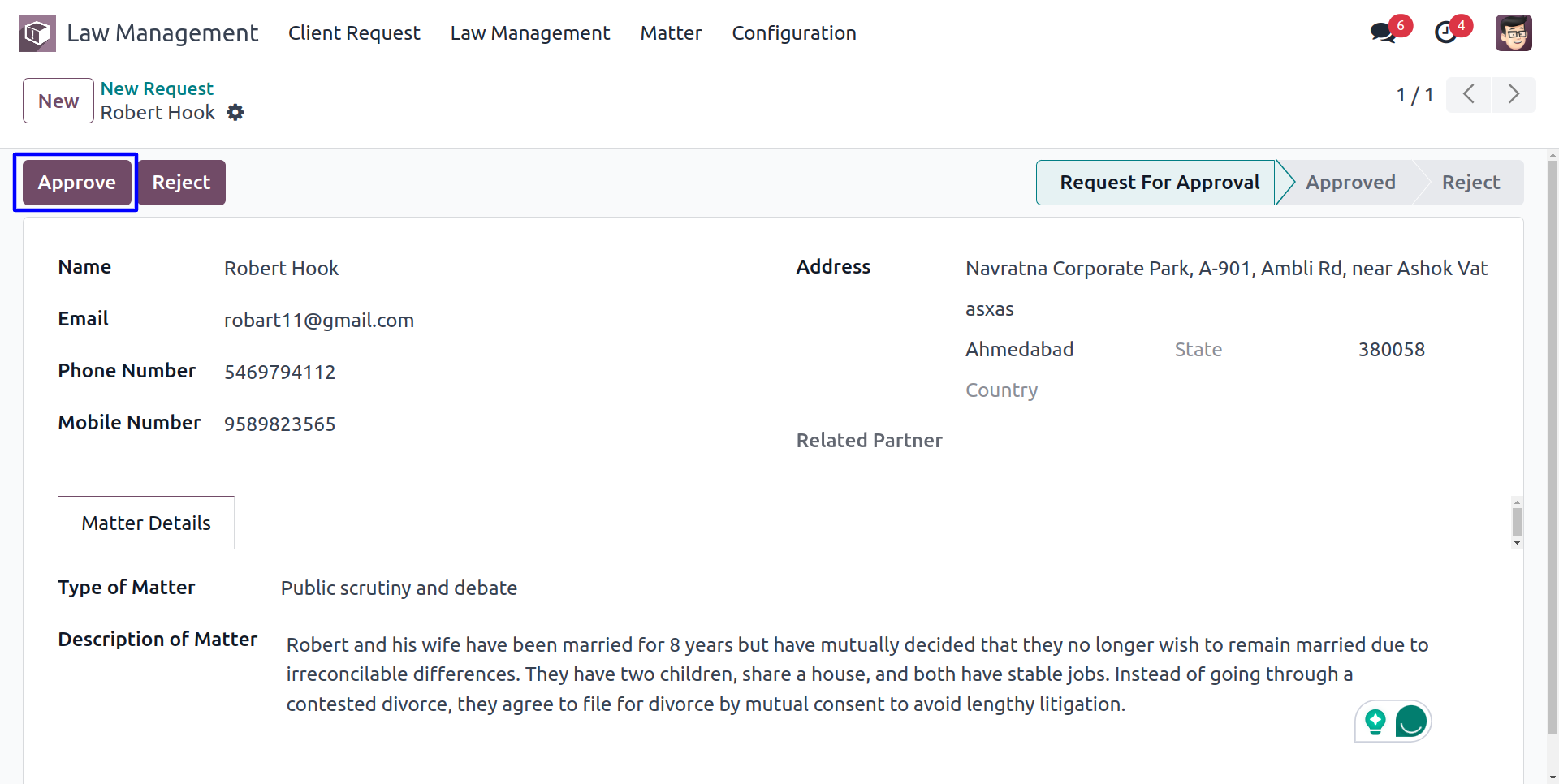Approve the client request
1559x784 pixels.
pyautogui.click(x=76, y=183)
